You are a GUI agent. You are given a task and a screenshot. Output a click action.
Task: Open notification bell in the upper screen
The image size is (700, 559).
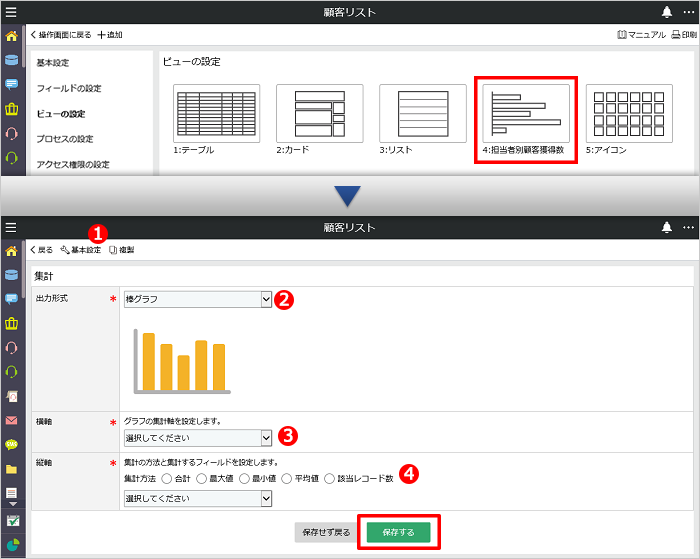[x=667, y=12]
